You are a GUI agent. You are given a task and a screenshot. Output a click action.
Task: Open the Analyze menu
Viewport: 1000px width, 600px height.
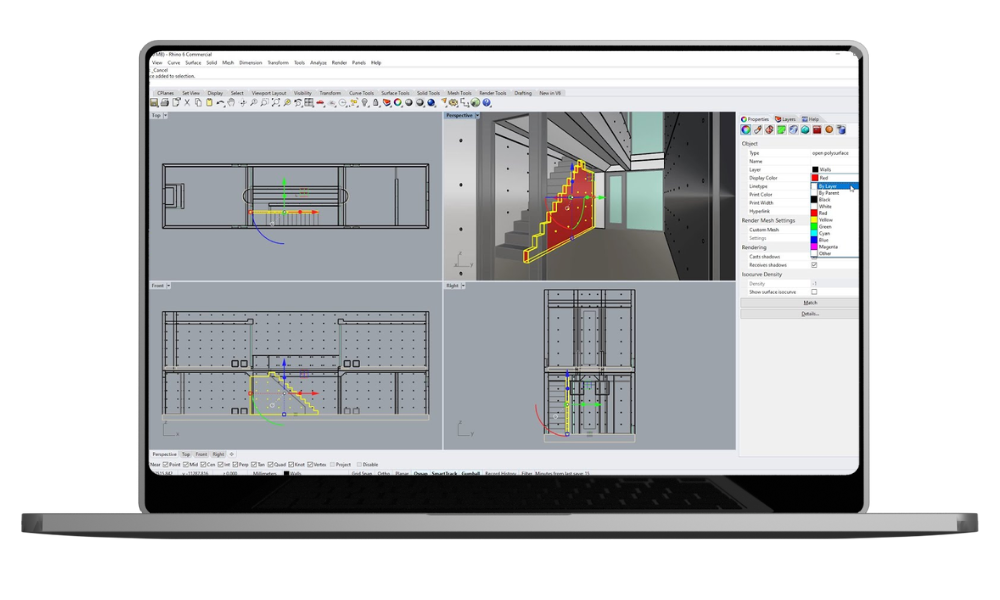(318, 62)
